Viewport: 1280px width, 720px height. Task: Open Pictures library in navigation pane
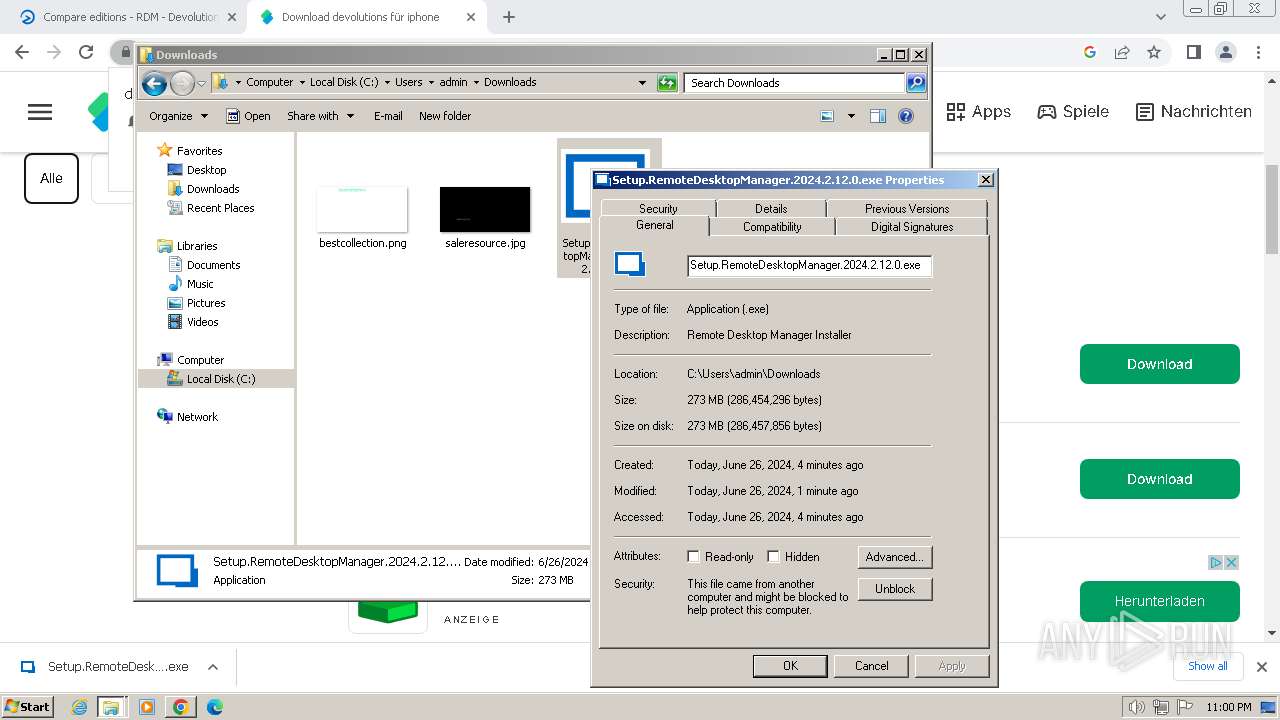206,303
